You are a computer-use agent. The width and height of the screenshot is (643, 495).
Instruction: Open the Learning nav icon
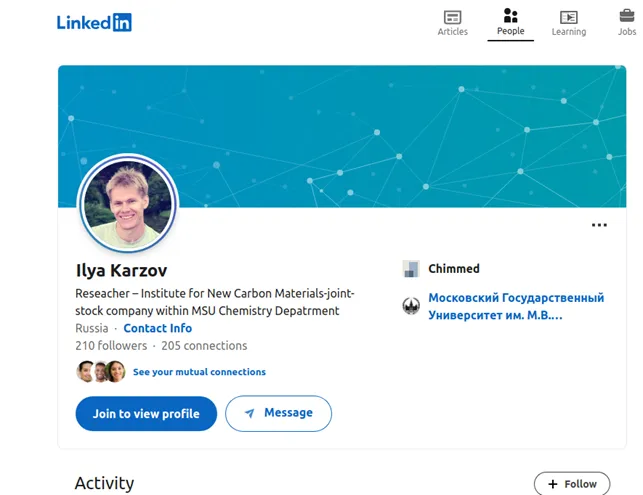(x=568, y=17)
